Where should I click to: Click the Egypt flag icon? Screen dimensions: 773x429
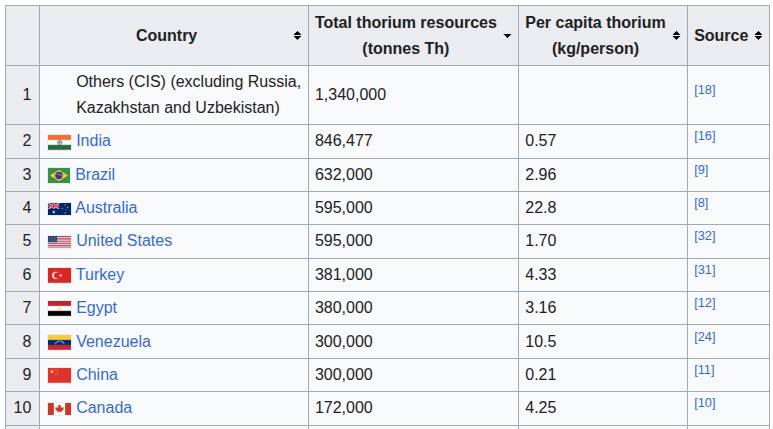(x=59, y=308)
